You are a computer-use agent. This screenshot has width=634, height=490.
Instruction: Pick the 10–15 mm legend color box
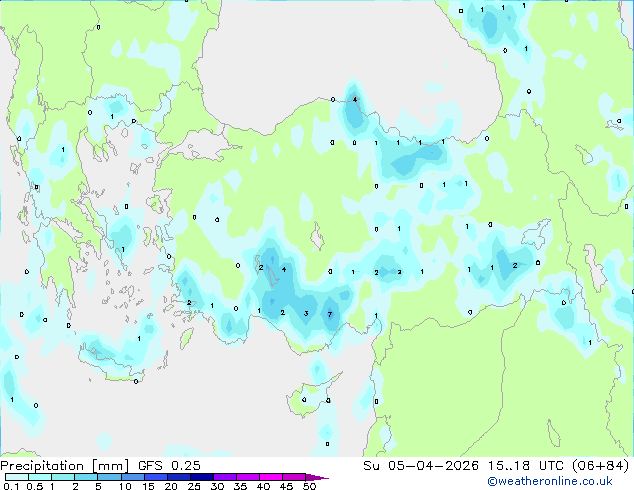pos(132,477)
